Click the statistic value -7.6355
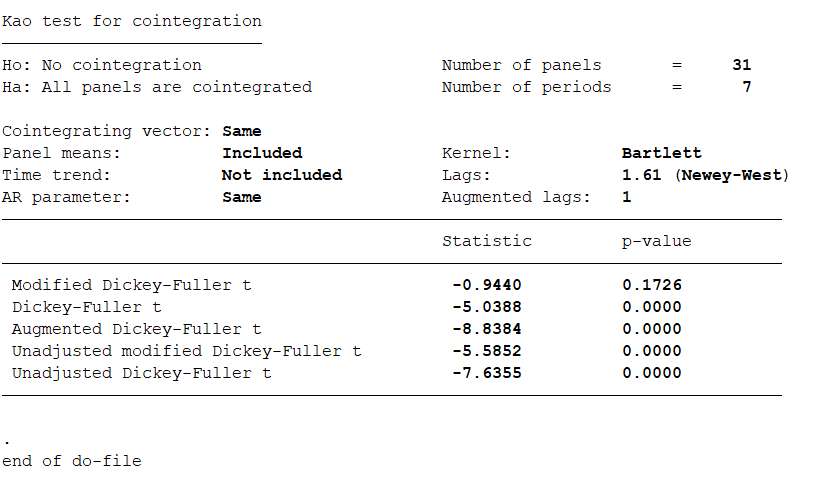This screenshot has width=813, height=484. 486,373
